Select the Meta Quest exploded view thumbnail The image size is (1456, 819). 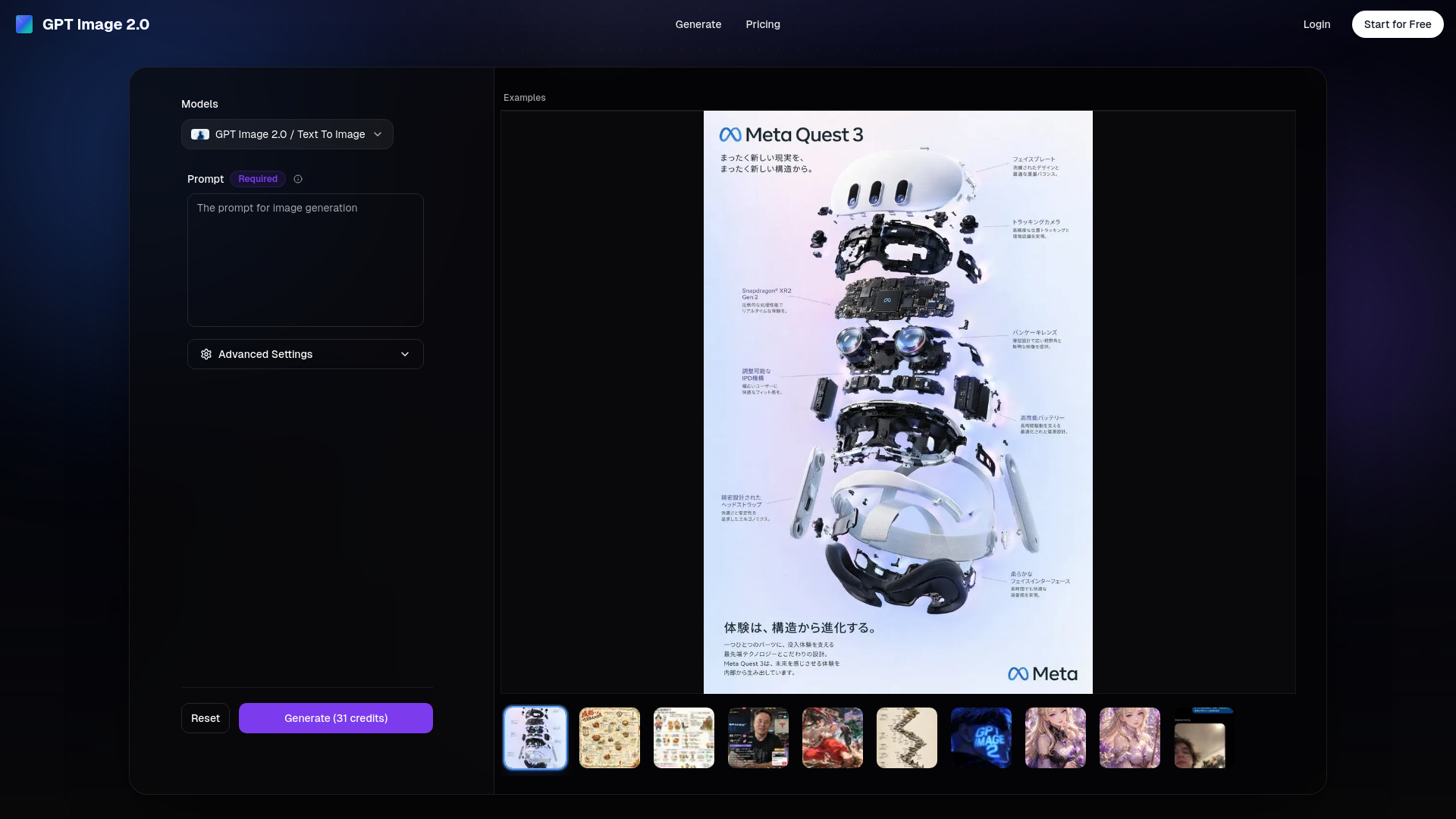[x=535, y=738]
